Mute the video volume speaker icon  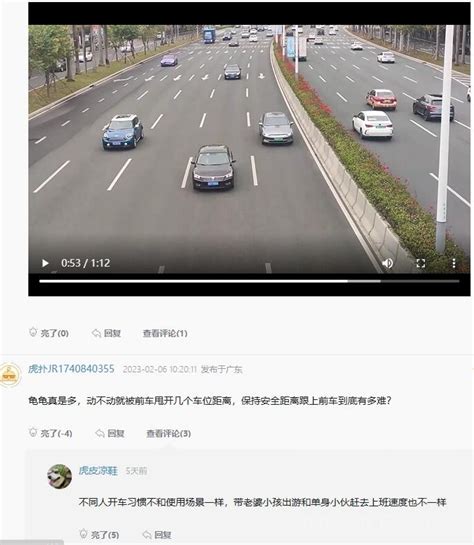pyautogui.click(x=387, y=263)
